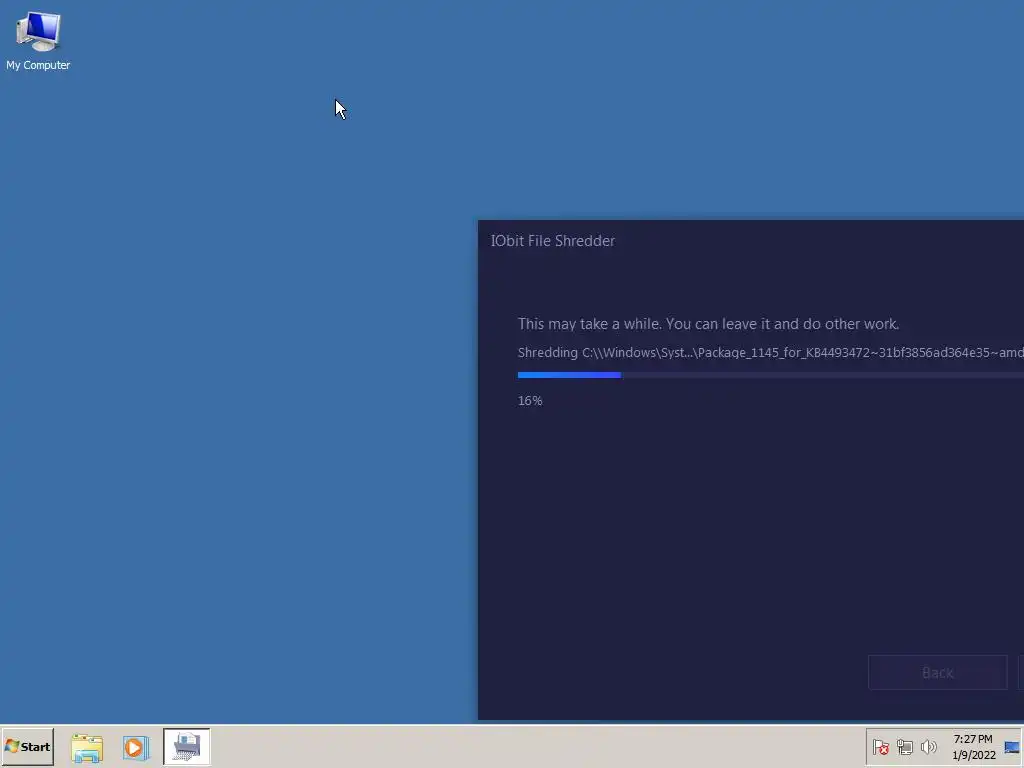The width and height of the screenshot is (1024, 768).
Task: Launch Windows Explorer from the taskbar
Action: (x=87, y=747)
